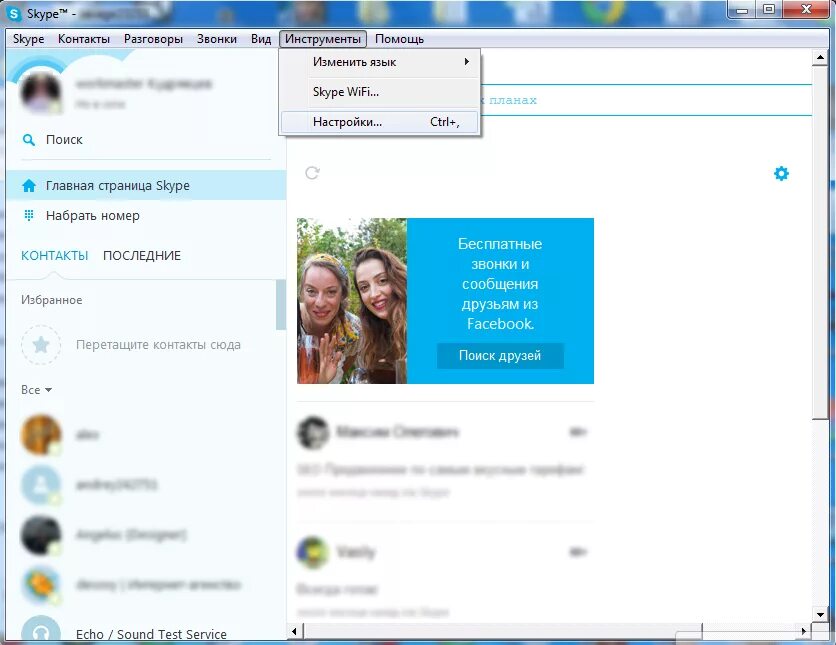Click the Поиск search field
Screen dimensions: 836x645
pos(145,140)
